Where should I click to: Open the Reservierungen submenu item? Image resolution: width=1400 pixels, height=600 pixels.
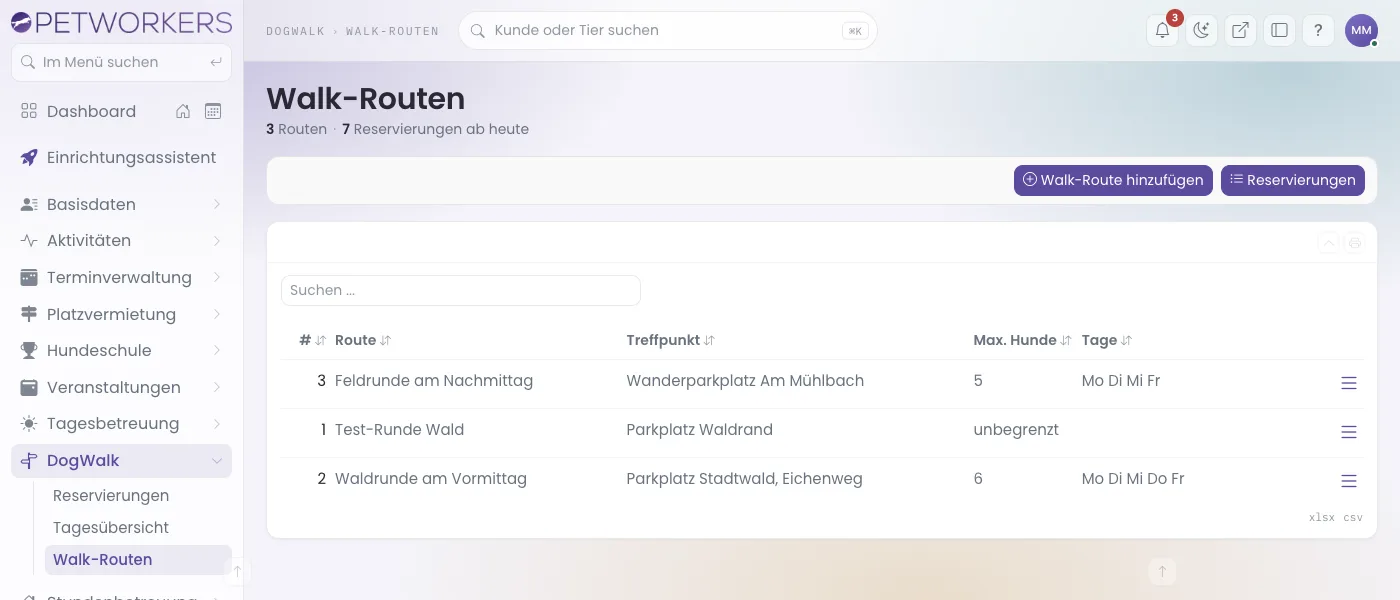click(138, 495)
